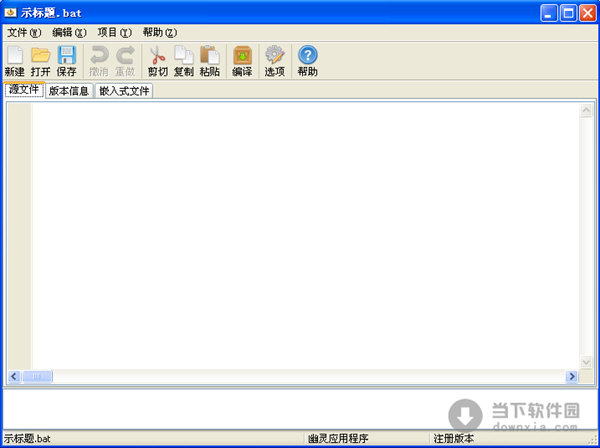Click 示标题.bat in the status bar
The width and height of the screenshot is (600, 448).
pyautogui.click(x=27, y=438)
